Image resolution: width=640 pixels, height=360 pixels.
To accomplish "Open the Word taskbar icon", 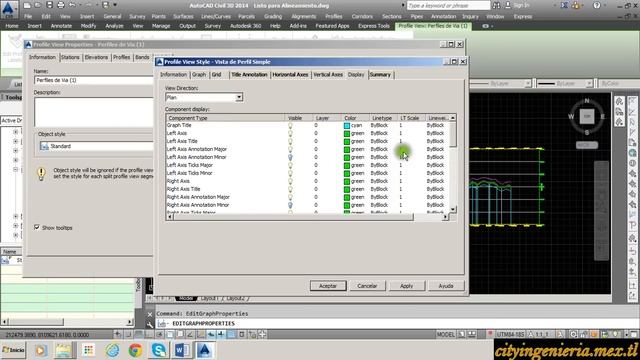I will point(182,350).
